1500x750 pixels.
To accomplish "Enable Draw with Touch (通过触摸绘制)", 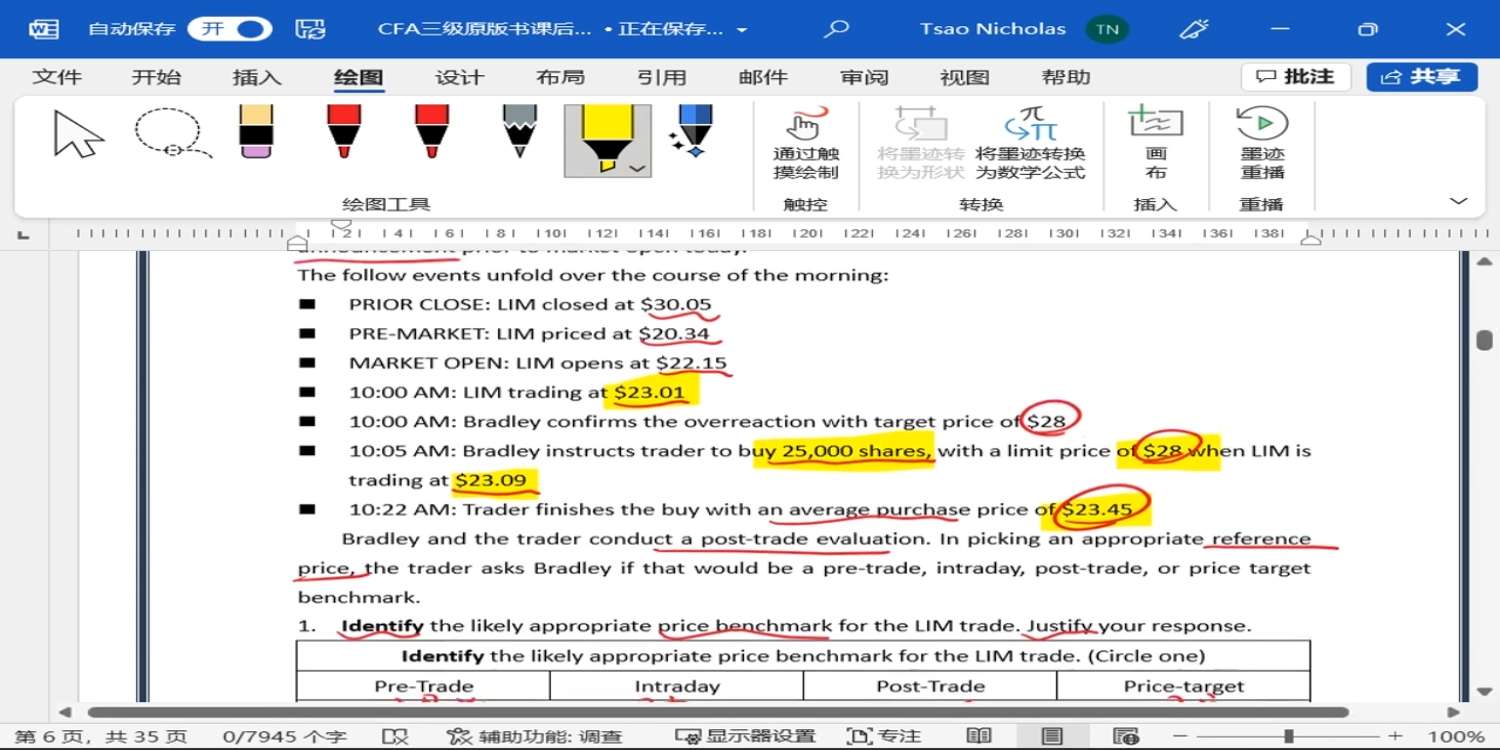I will pyautogui.click(x=806, y=144).
